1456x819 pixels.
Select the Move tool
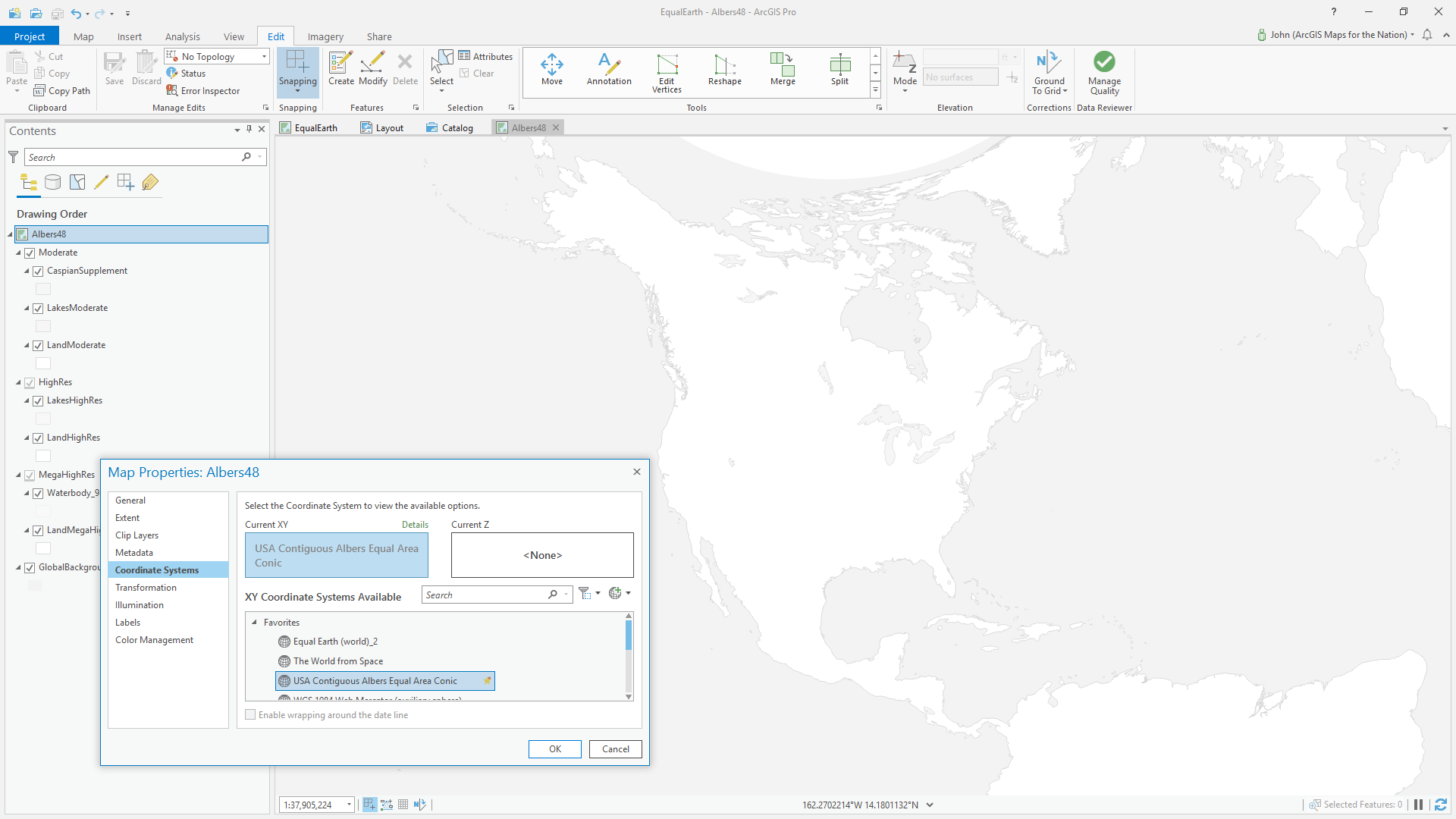click(x=551, y=69)
